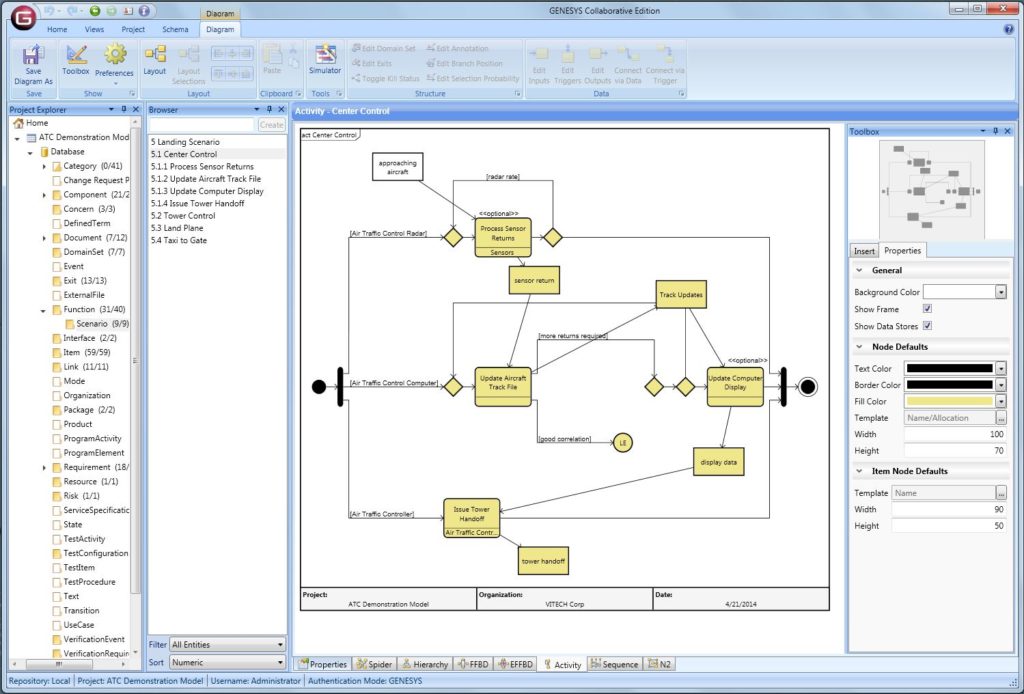
Task: Click the Template browse button under Node Defaults
Action: click(x=1001, y=417)
